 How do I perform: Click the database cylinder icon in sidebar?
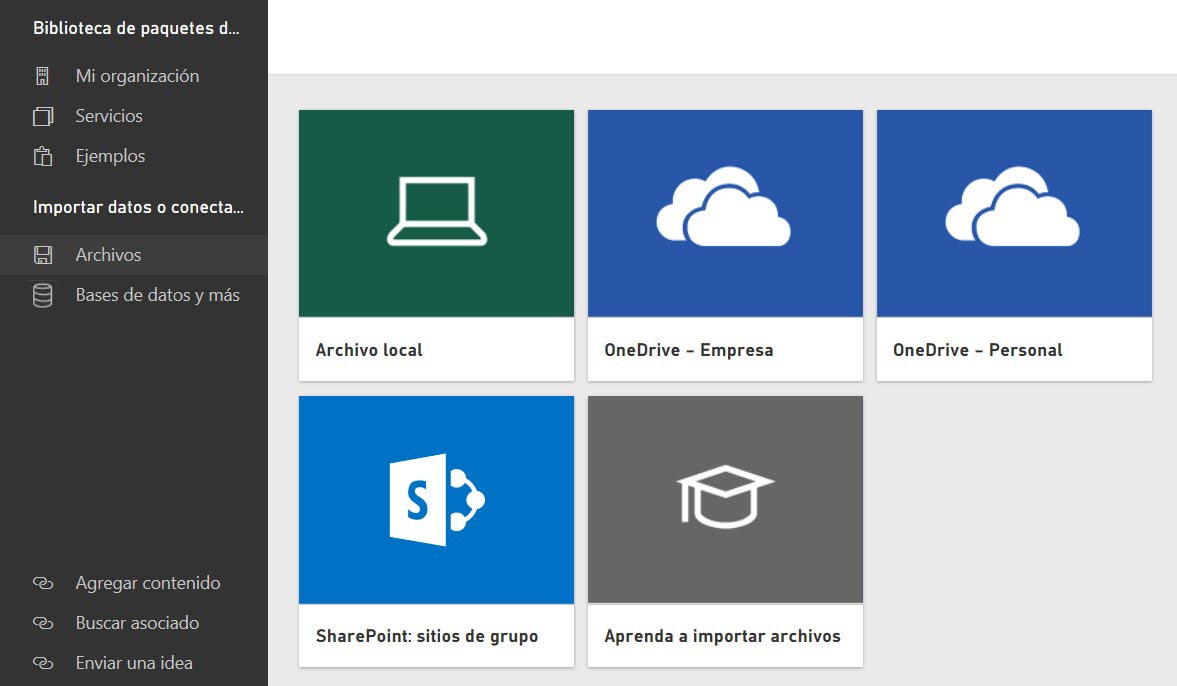pyautogui.click(x=43, y=296)
